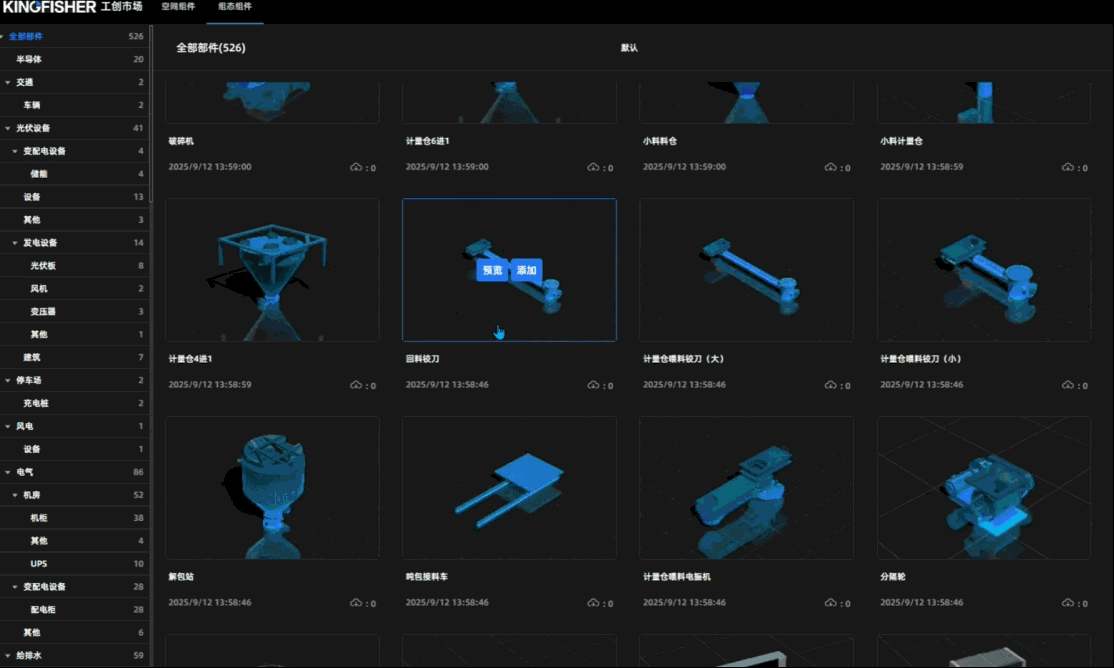The image size is (1114, 668).
Task: Select the 建筑 category
Action: pyautogui.click(x=75, y=357)
